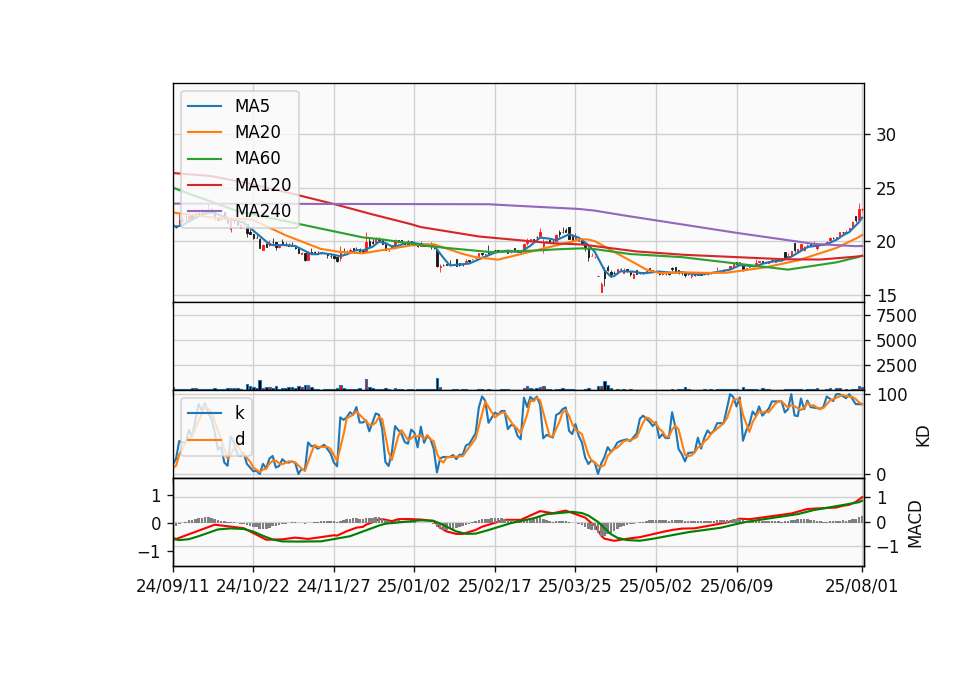Click the 24/10/22 date label
This screenshot has height=690, width=960.
pos(253,586)
